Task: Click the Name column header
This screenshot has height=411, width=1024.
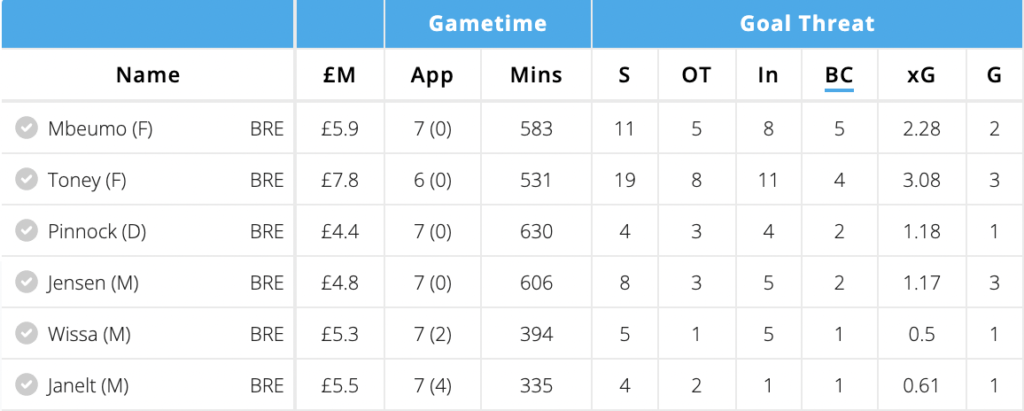Action: [148, 75]
